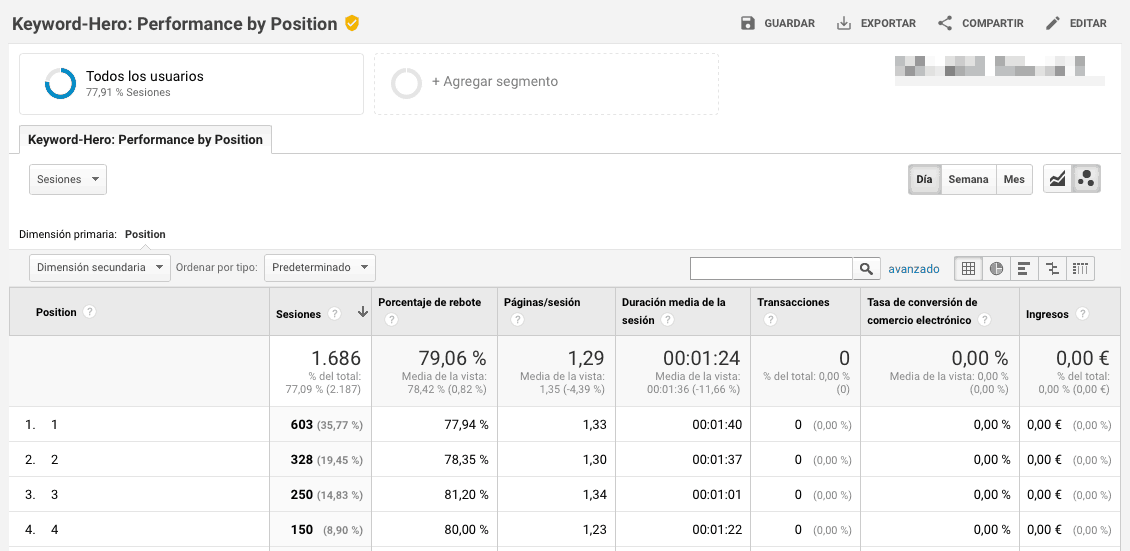Select Keyword-Hero: Performance by Position tab
Viewport: 1130px width, 551px height.
point(145,140)
